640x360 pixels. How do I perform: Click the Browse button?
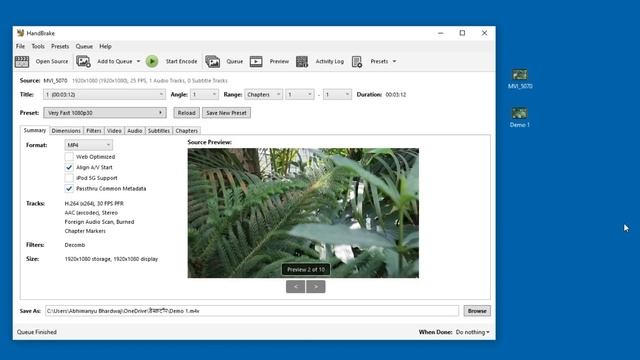tap(477, 311)
